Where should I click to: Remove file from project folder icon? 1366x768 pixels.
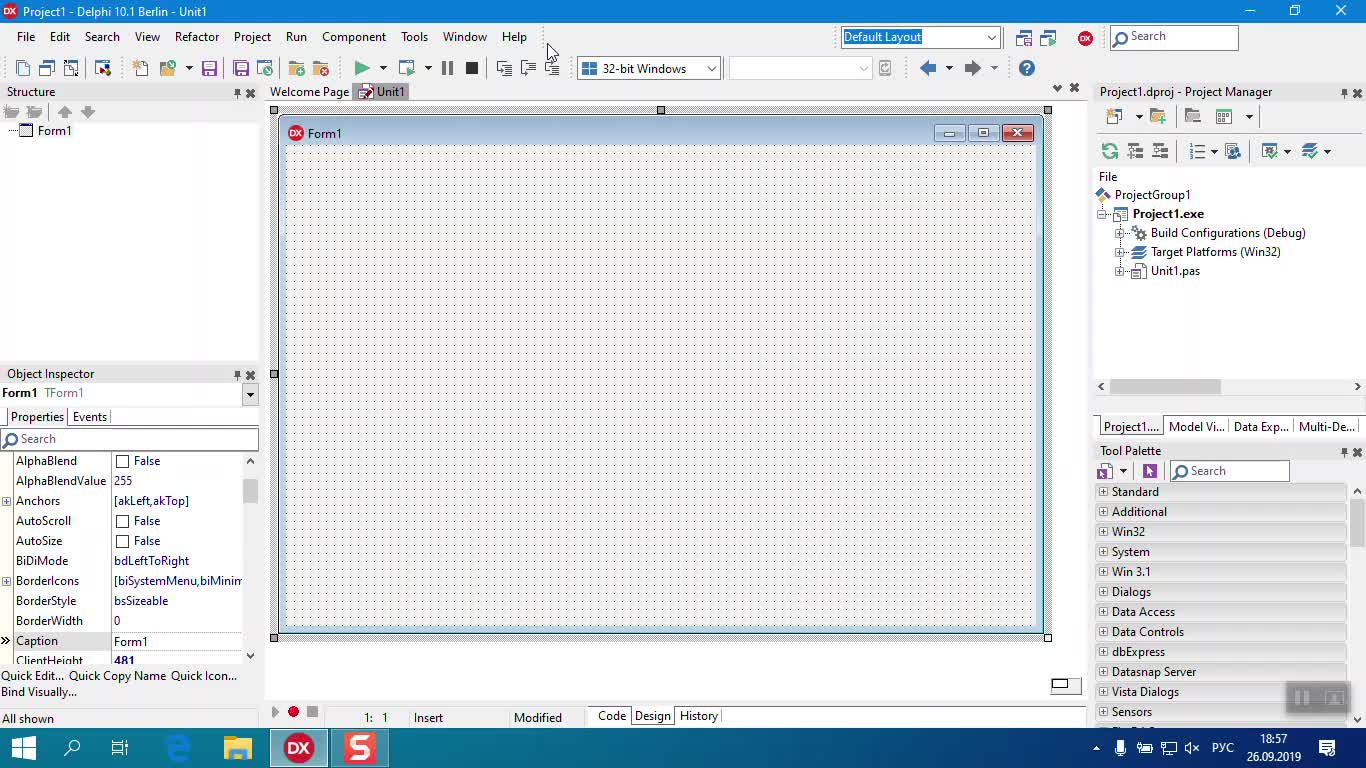[321, 68]
